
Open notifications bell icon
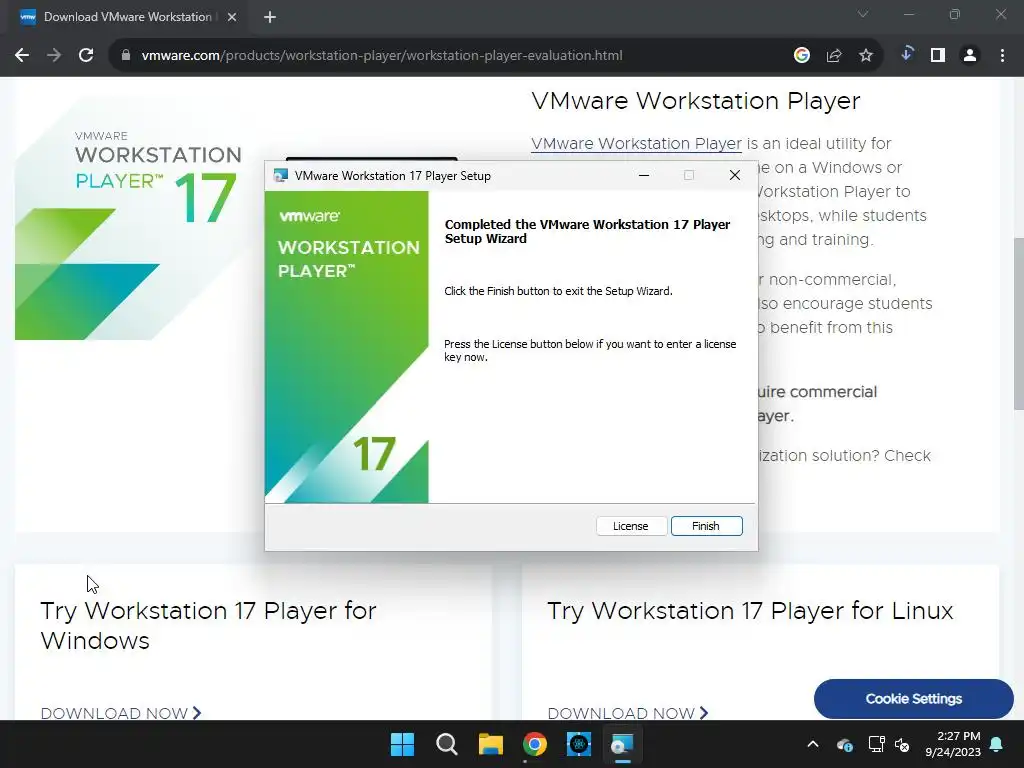pos(997,744)
